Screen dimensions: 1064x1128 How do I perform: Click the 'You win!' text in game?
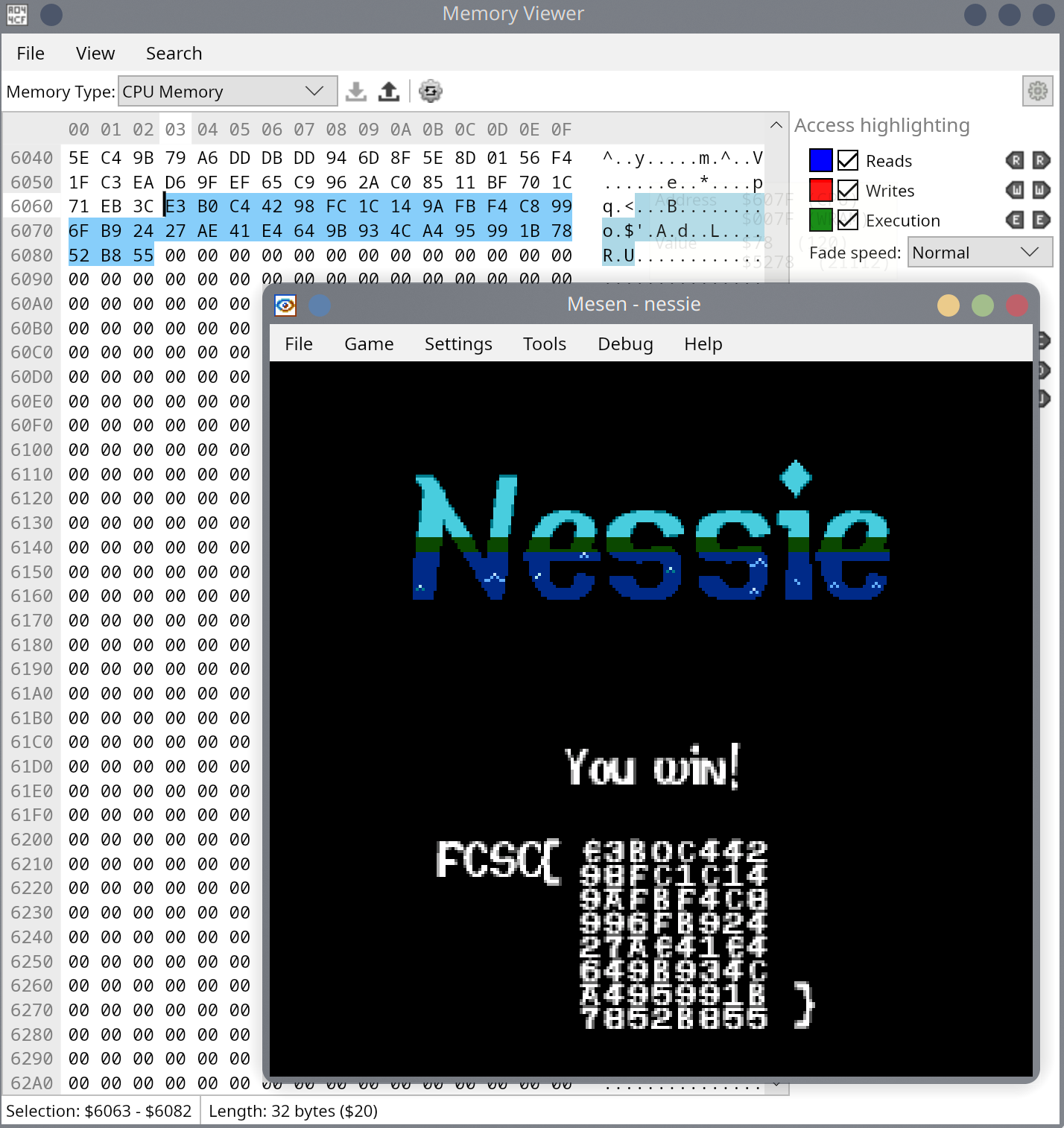[652, 765]
